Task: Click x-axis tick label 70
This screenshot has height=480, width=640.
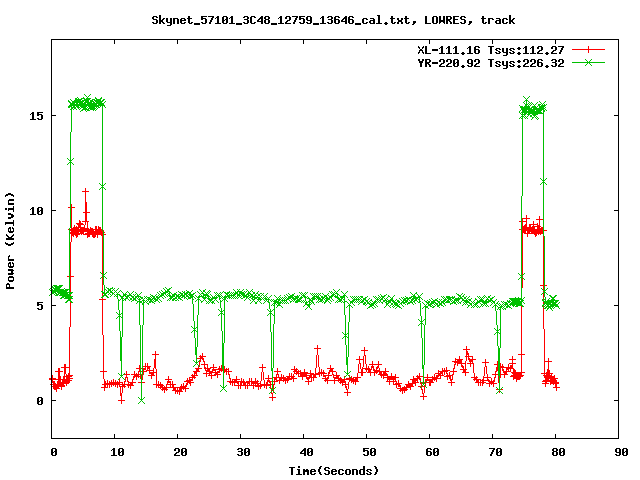Action: pos(495,452)
